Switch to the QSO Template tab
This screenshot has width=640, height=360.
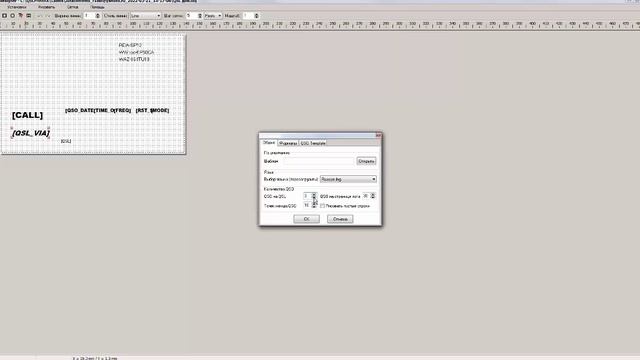point(313,143)
